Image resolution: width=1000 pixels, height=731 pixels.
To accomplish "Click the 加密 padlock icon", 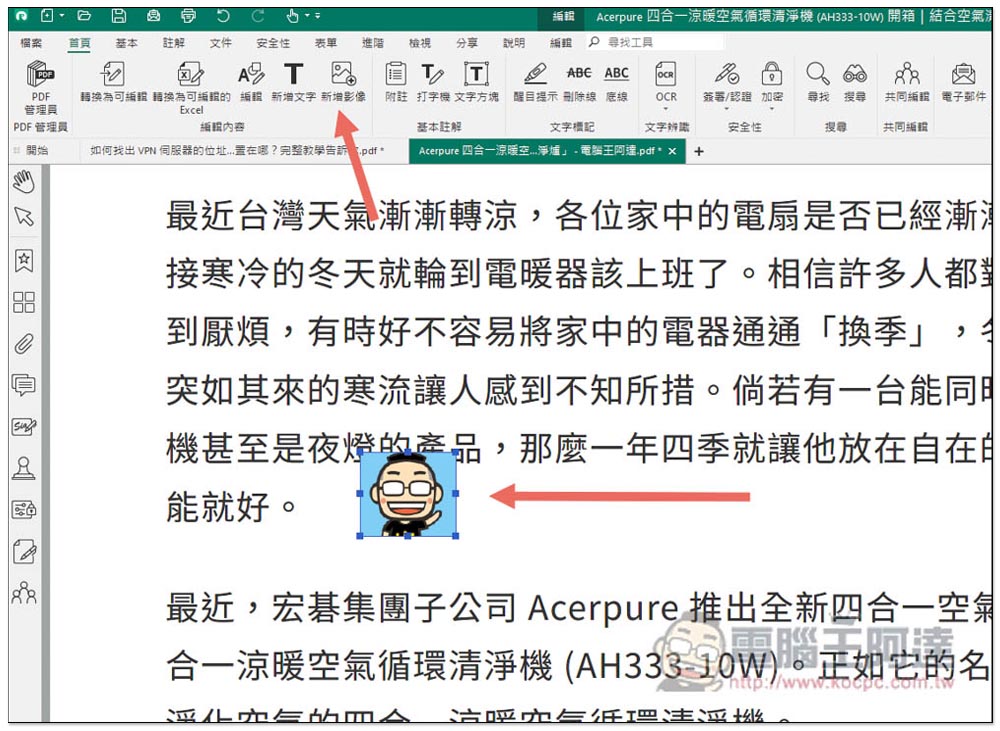I will (772, 74).
